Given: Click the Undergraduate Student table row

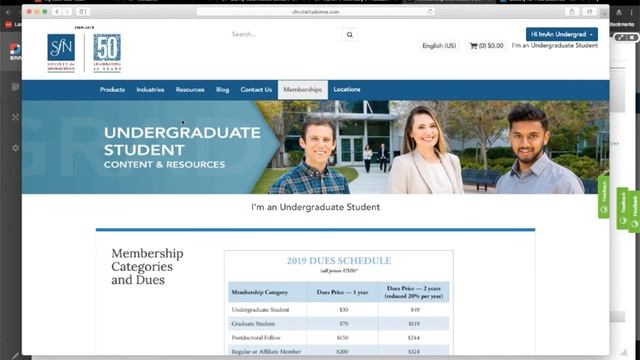Looking at the screenshot, I should pyautogui.click(x=339, y=310).
